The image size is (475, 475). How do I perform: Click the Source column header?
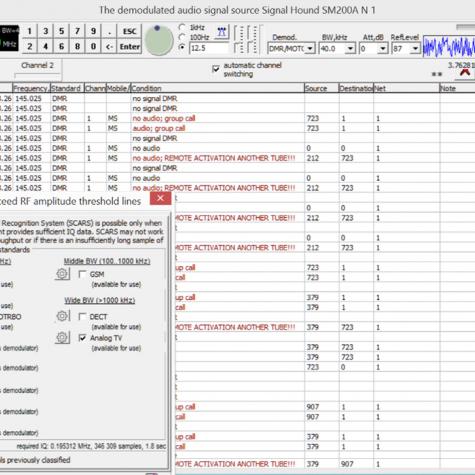[x=321, y=88]
